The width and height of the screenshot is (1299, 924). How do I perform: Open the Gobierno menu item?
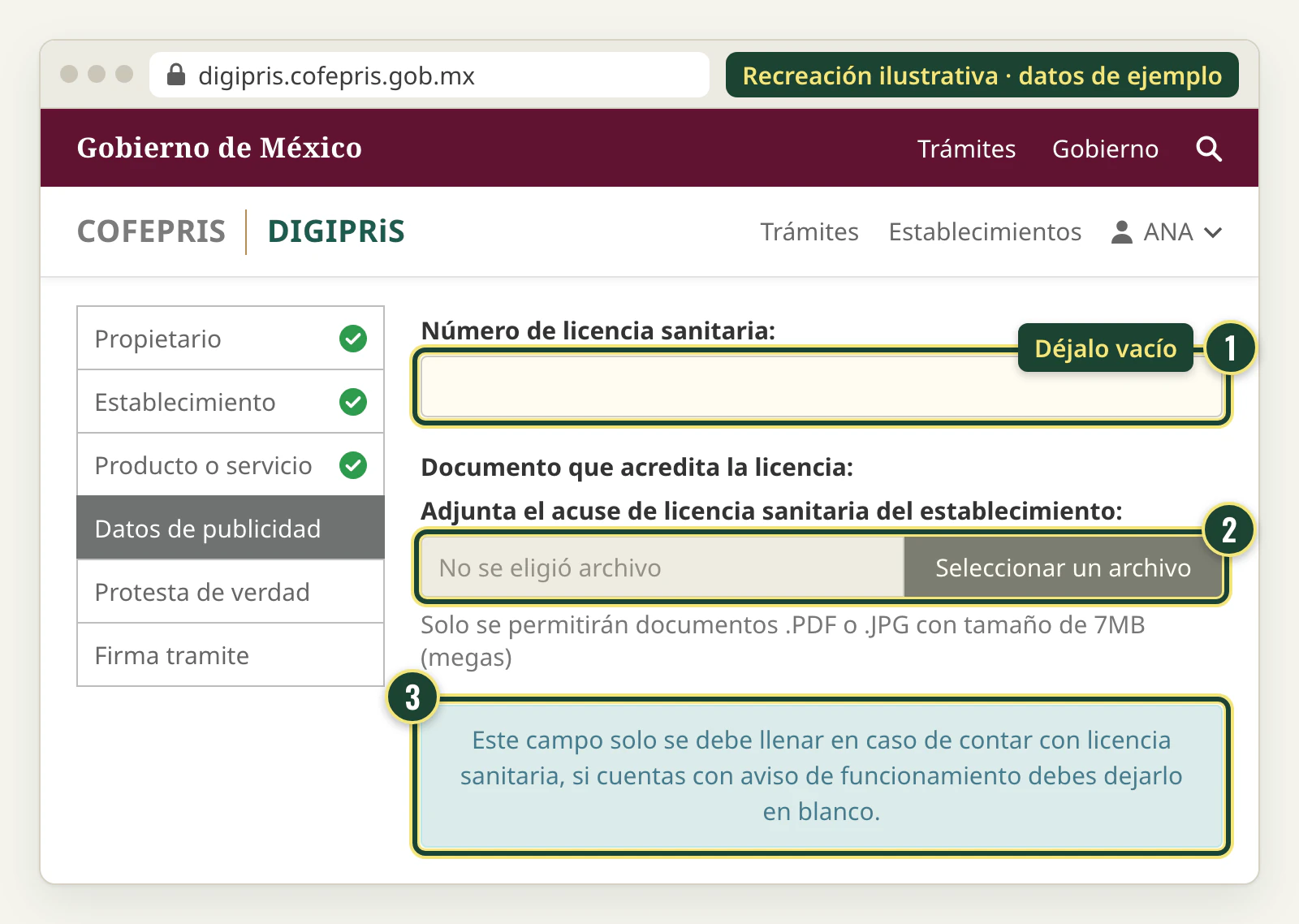click(x=1105, y=149)
